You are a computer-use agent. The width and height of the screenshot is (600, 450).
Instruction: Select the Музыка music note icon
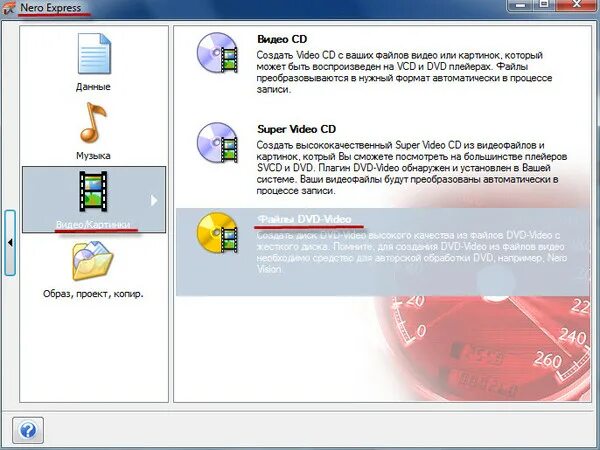(93, 122)
